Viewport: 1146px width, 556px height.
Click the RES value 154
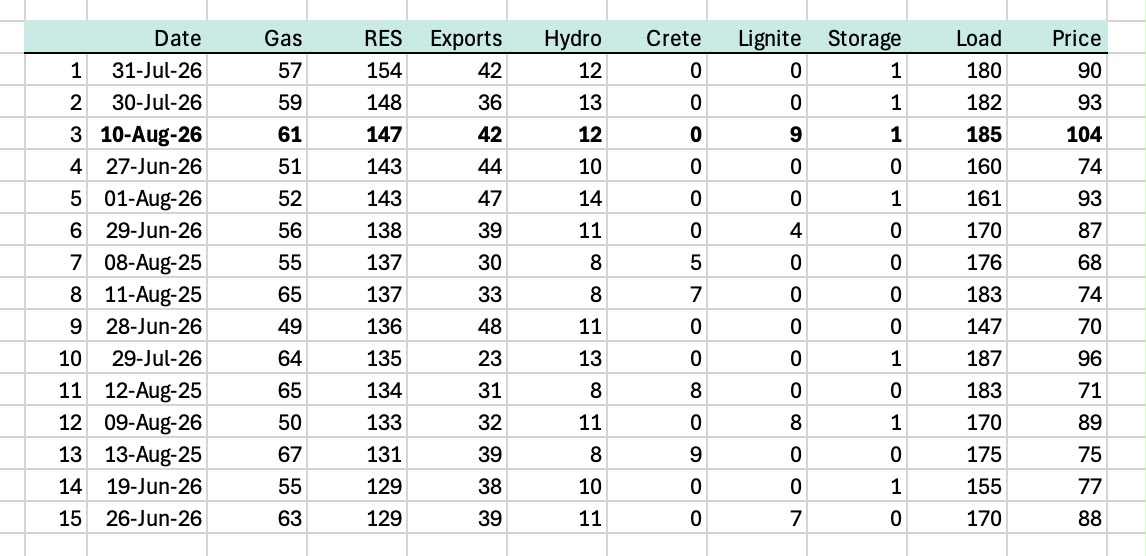coord(357,71)
